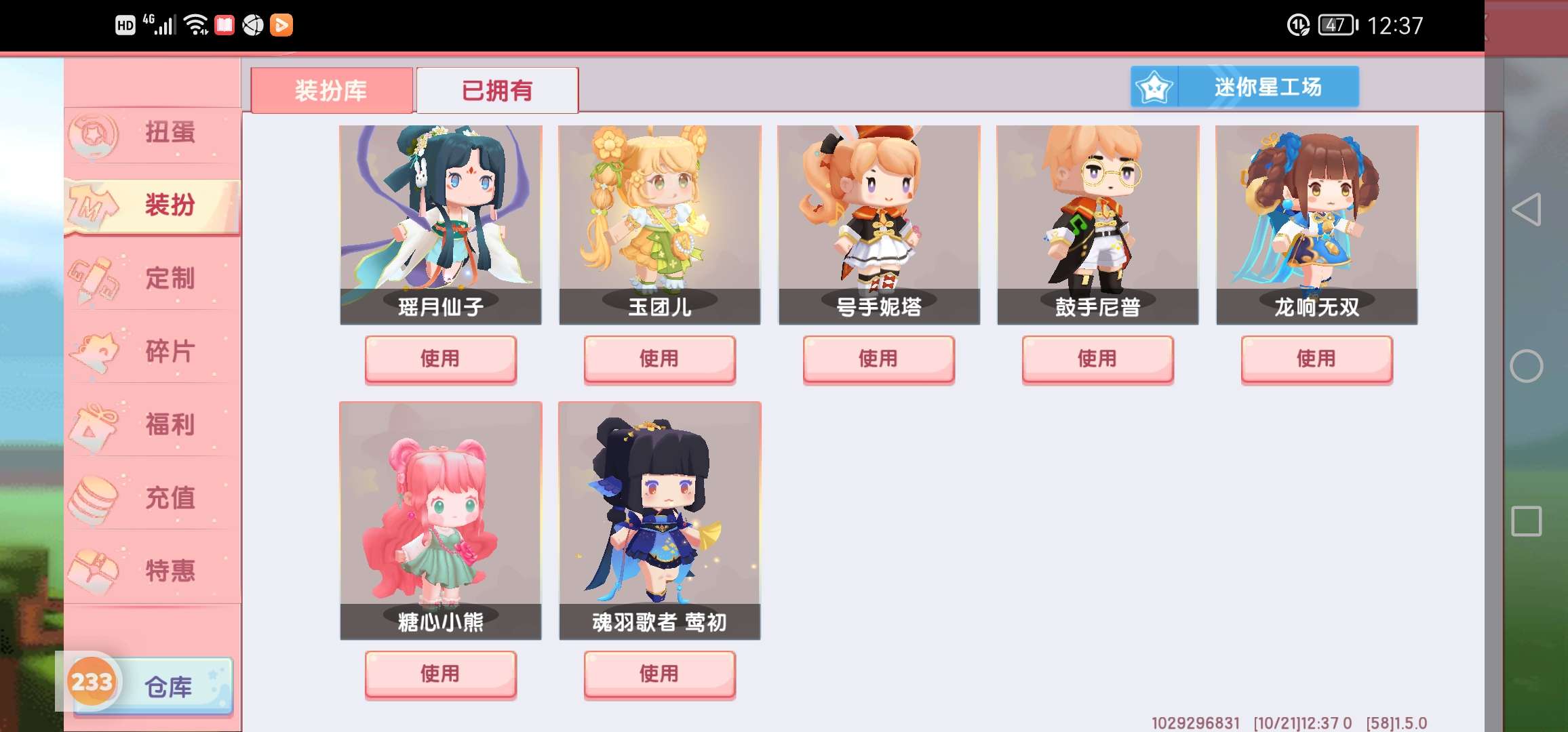1568x732 pixels.
Task: Open the 仓库 warehouse button
Action: coord(153,686)
